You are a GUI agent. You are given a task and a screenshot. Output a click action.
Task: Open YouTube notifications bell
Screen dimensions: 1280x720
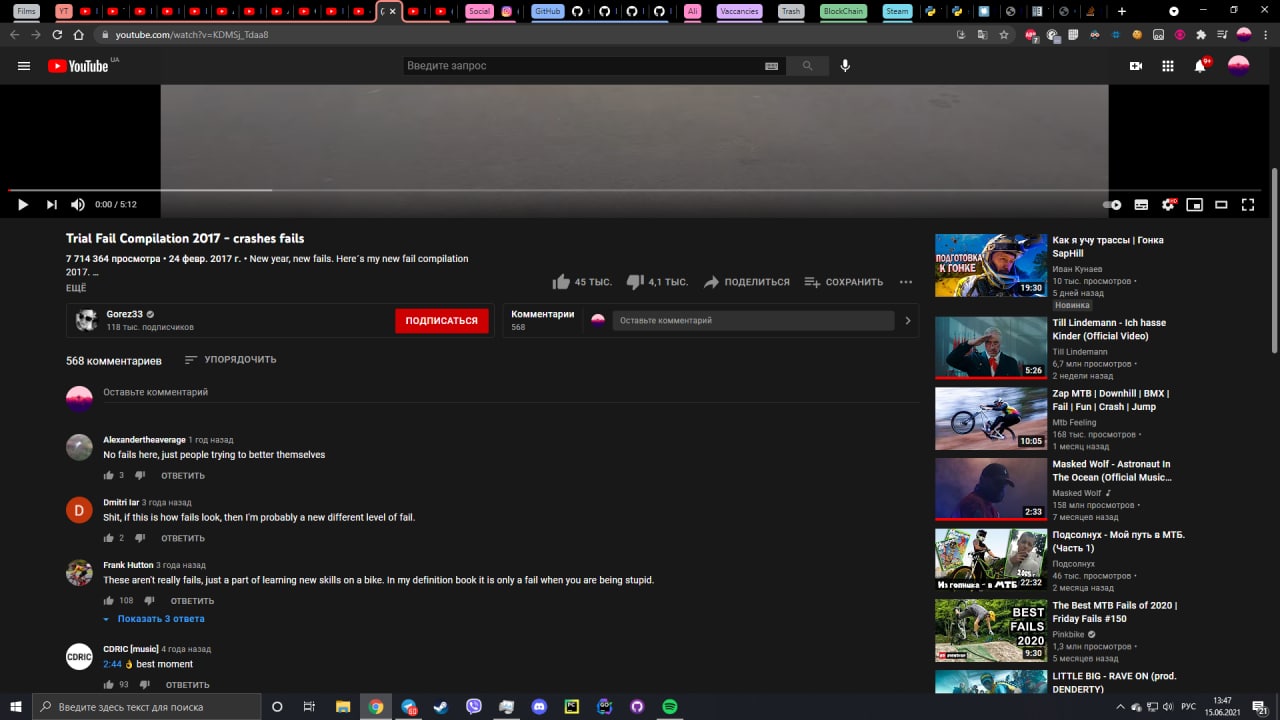tap(1200, 66)
